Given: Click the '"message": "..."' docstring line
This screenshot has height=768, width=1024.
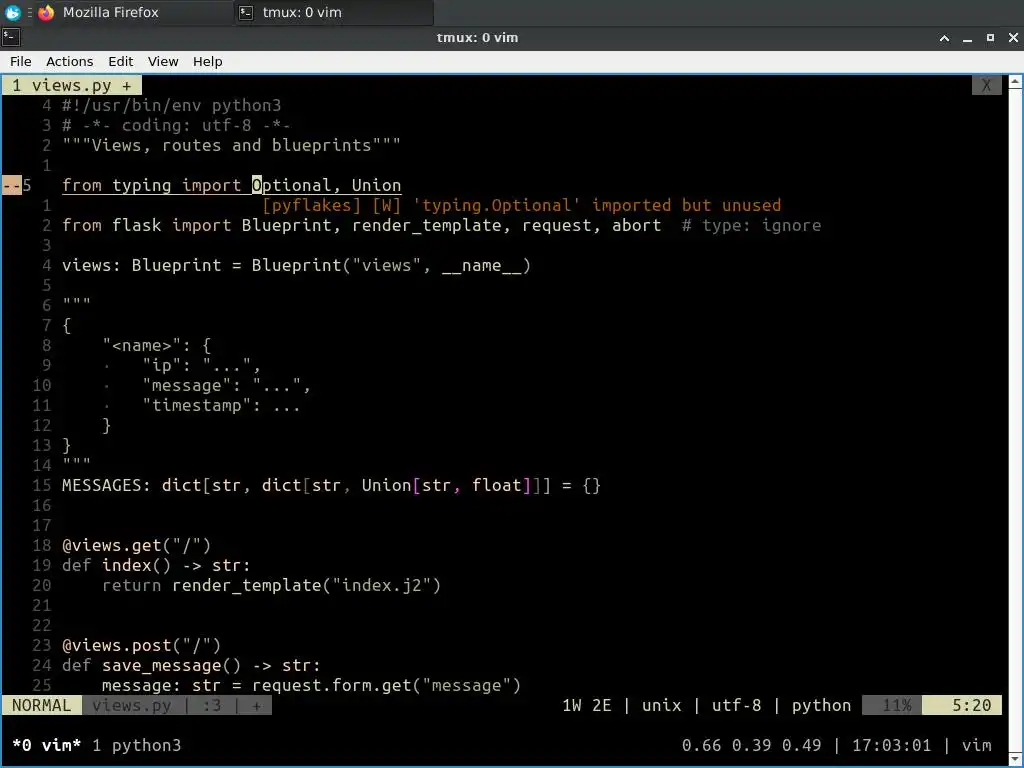Looking at the screenshot, I should click(226, 385).
